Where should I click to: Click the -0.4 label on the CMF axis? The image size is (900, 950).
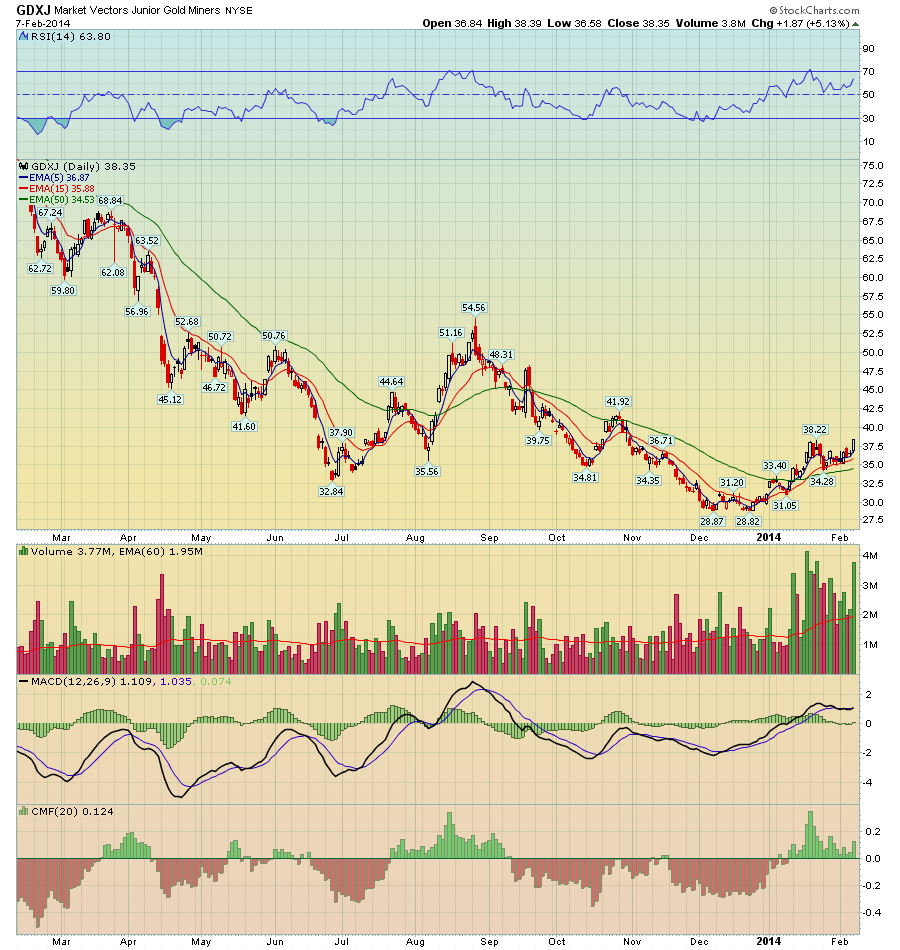point(872,912)
